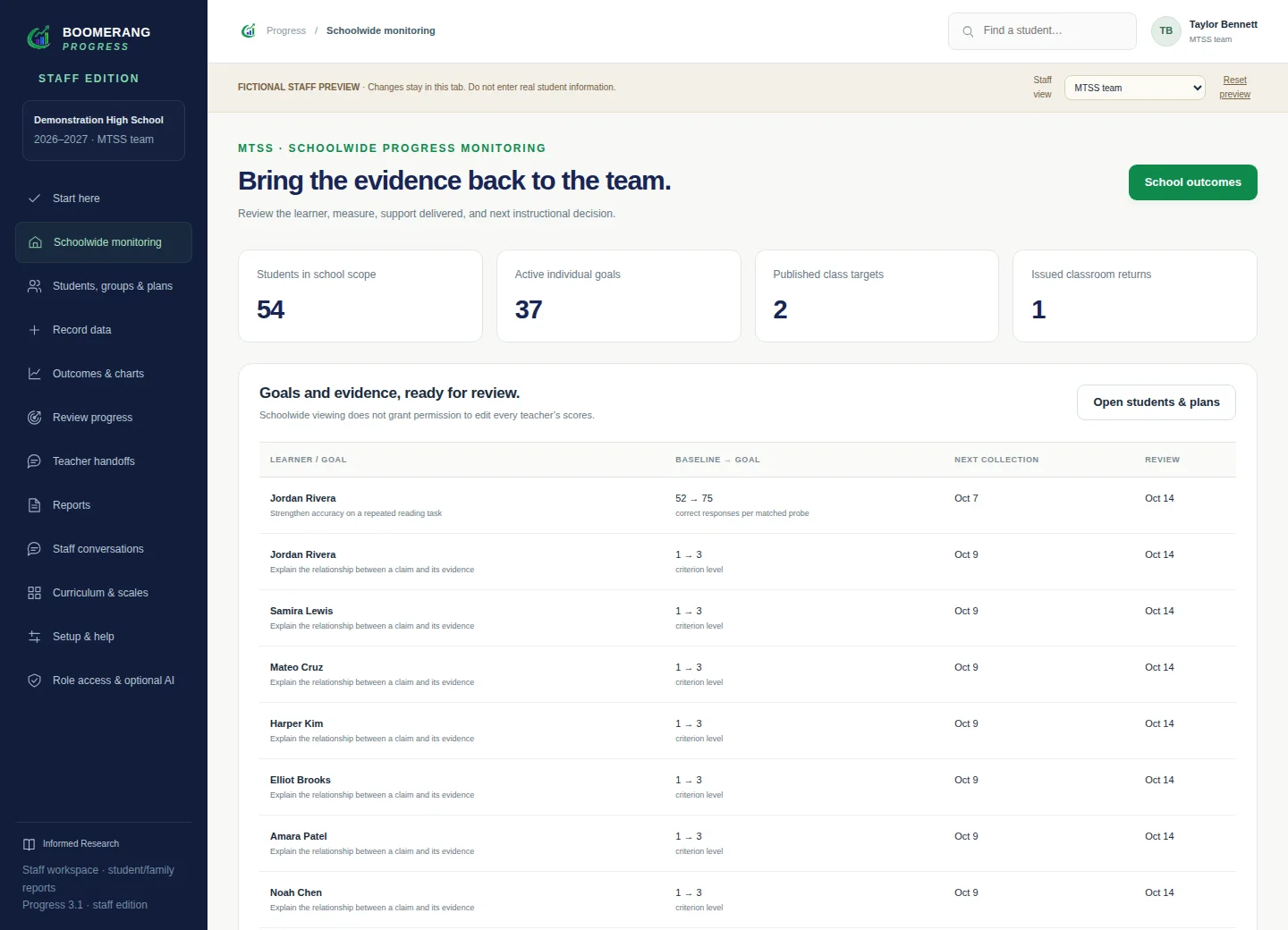This screenshot has width=1288, height=930.
Task: Click the Baseline → Goal column header
Action: coord(717,460)
